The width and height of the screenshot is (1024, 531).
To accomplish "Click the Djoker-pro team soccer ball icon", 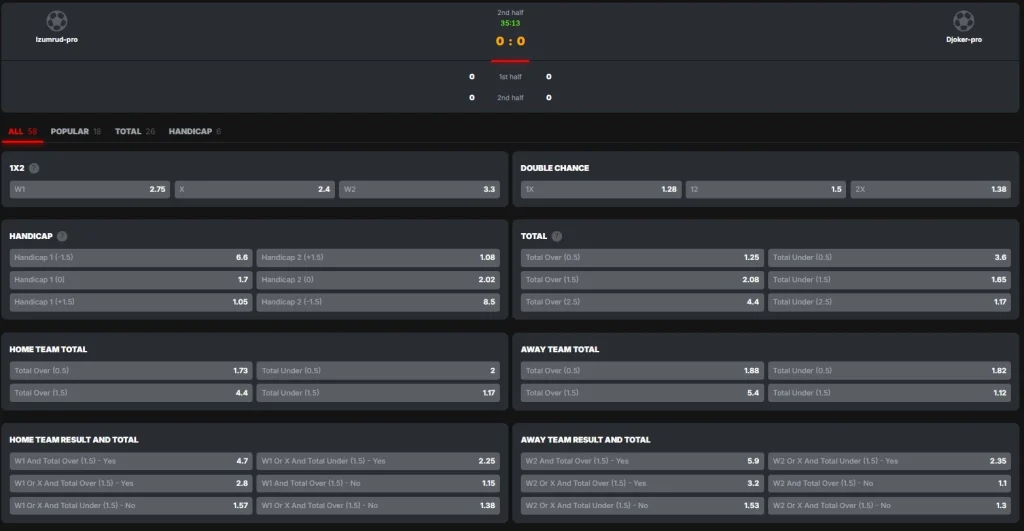I will coord(963,21).
